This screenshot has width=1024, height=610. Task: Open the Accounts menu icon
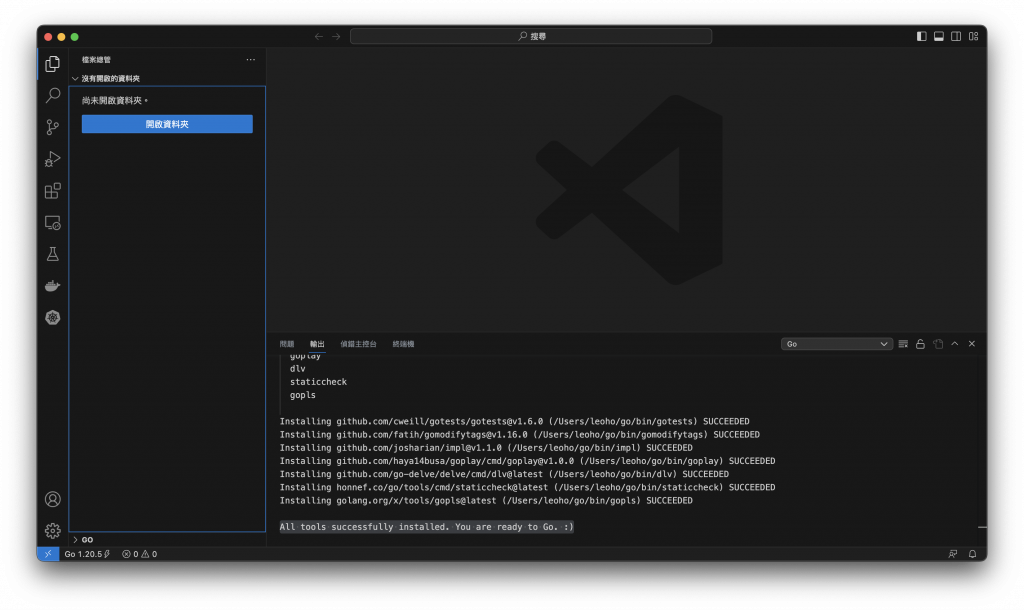point(53,499)
